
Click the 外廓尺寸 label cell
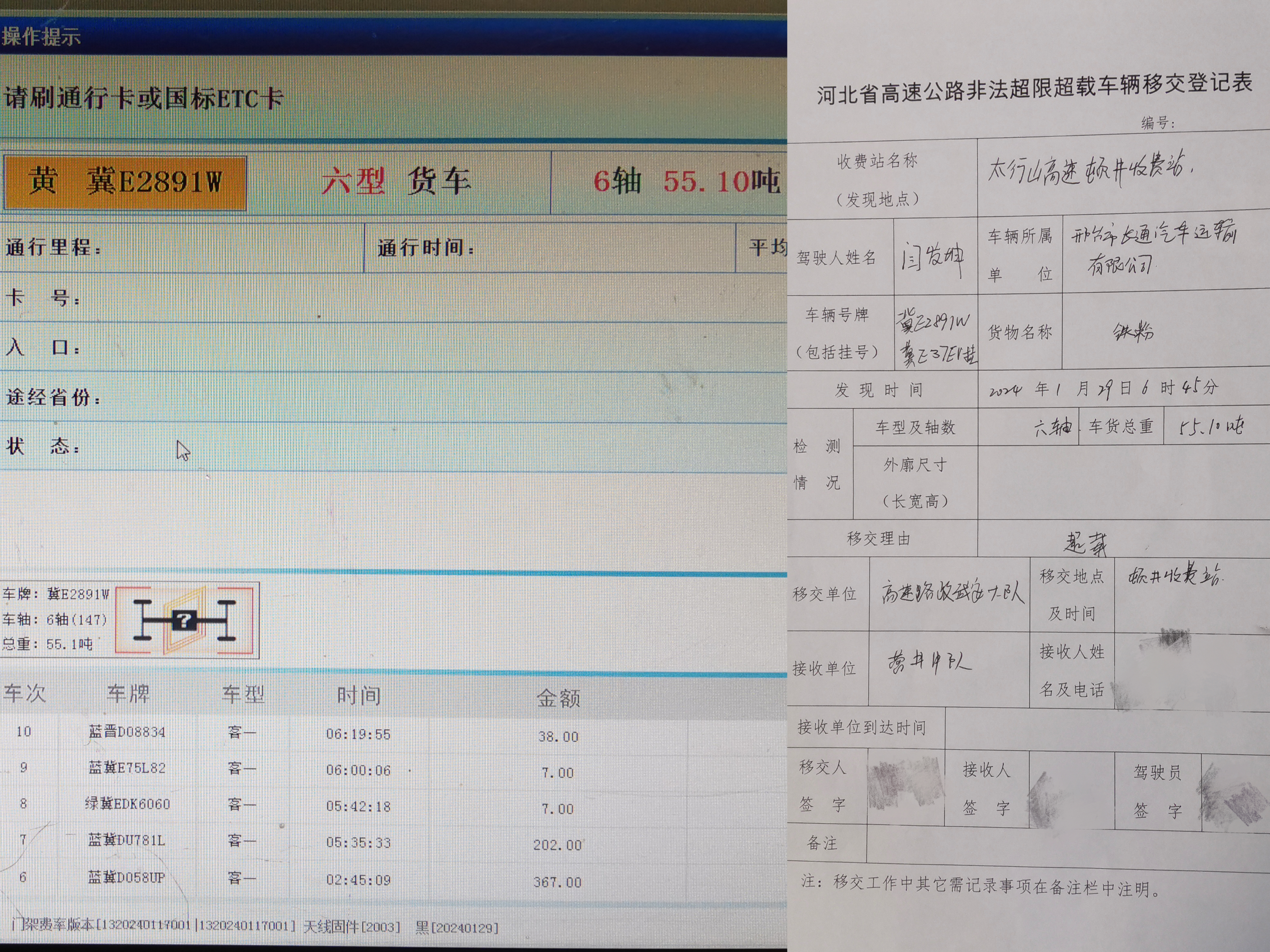tap(915, 483)
